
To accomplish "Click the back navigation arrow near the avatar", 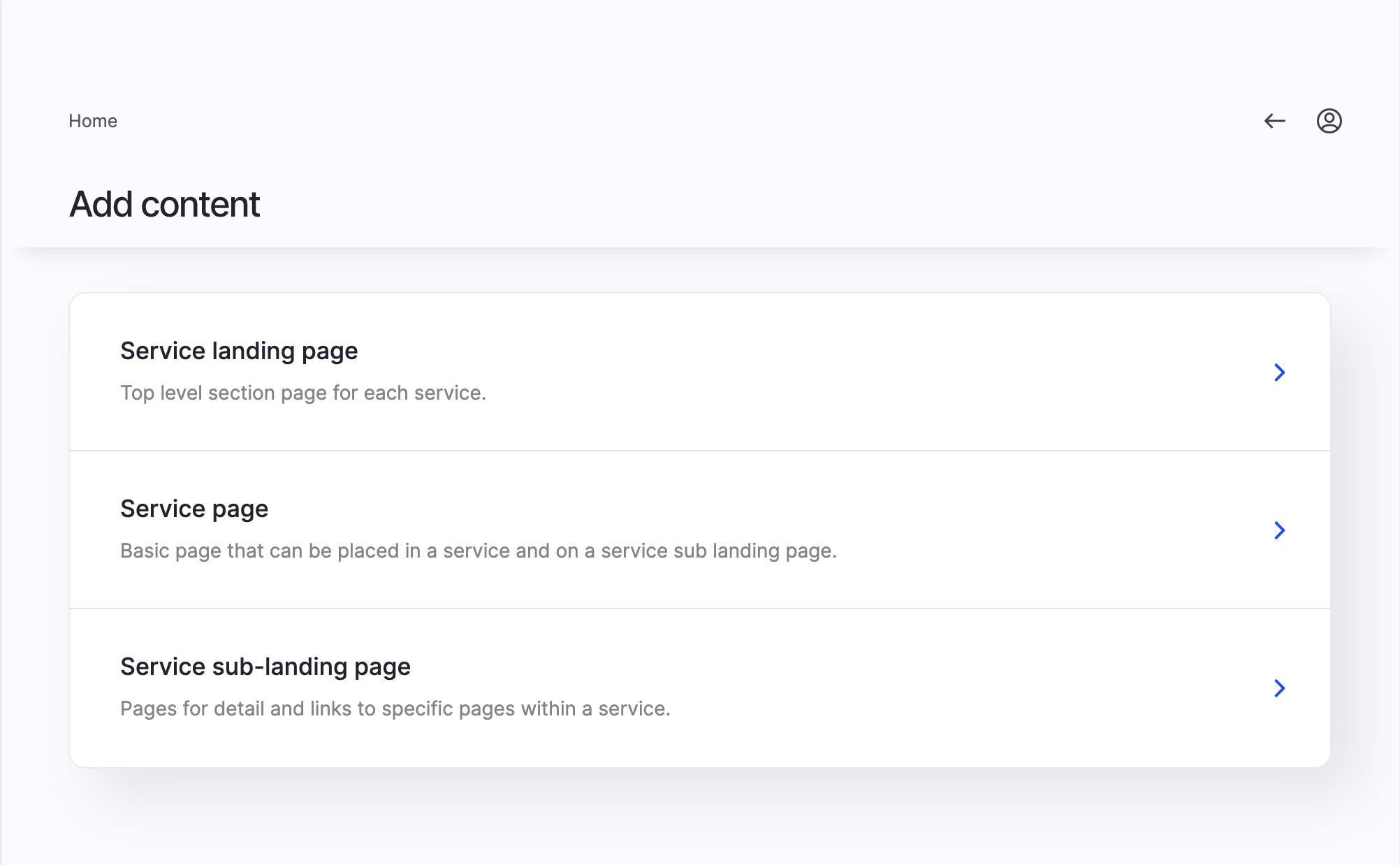I will click(x=1275, y=121).
